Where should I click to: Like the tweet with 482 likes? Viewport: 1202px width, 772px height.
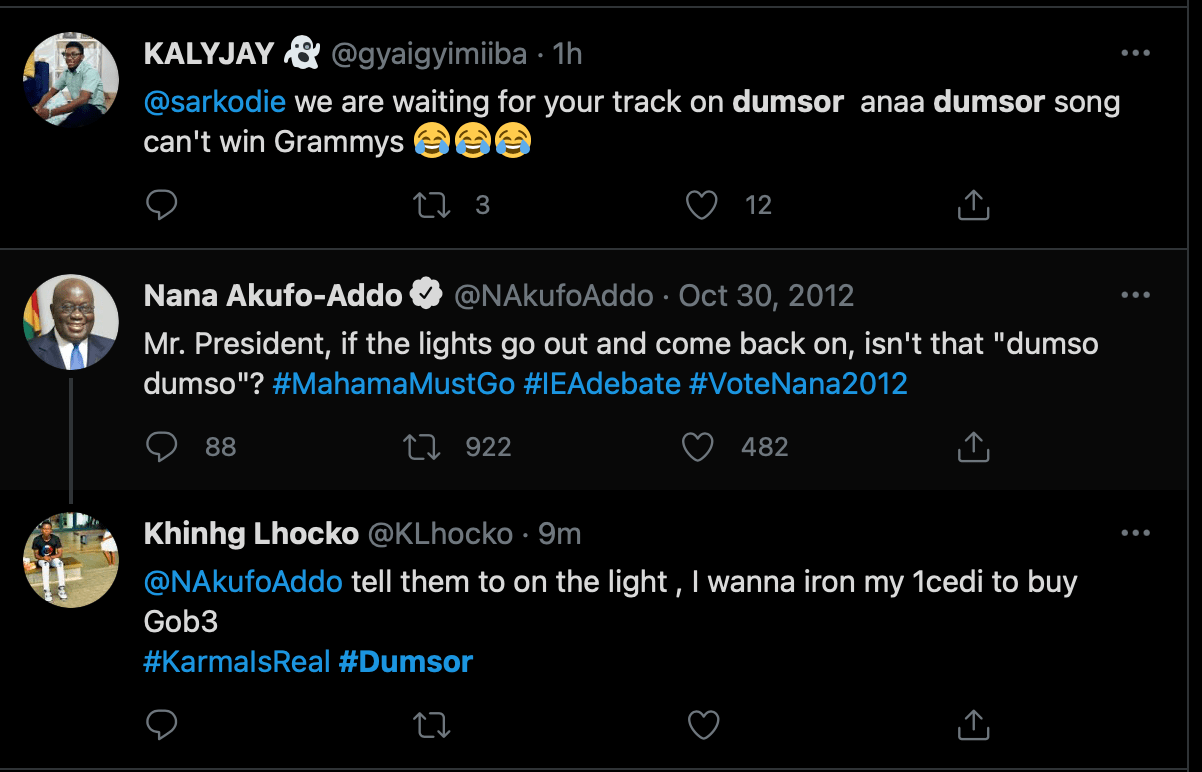coord(698,447)
